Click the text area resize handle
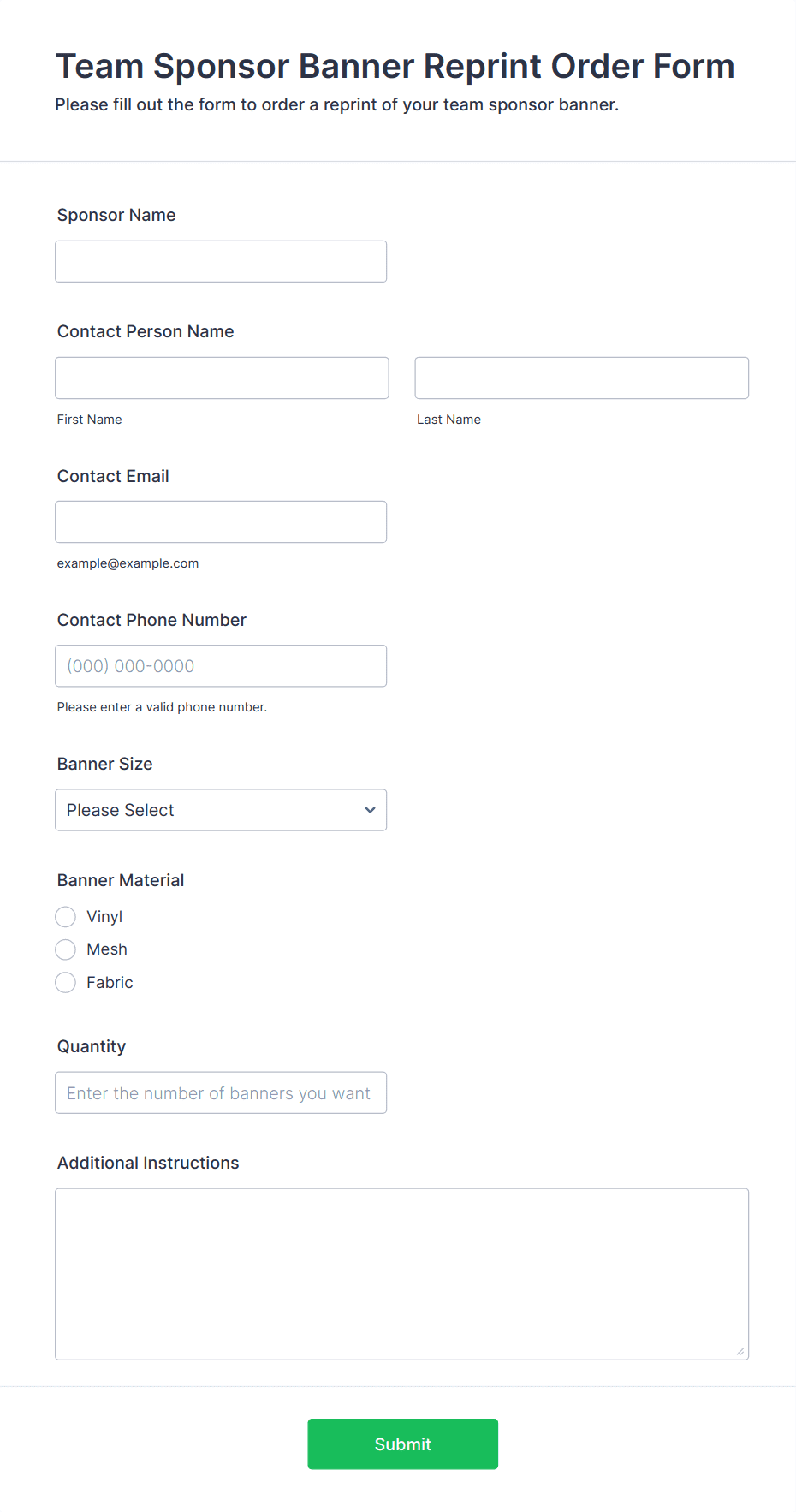Screen dimensions: 796x1512 click(740, 1351)
